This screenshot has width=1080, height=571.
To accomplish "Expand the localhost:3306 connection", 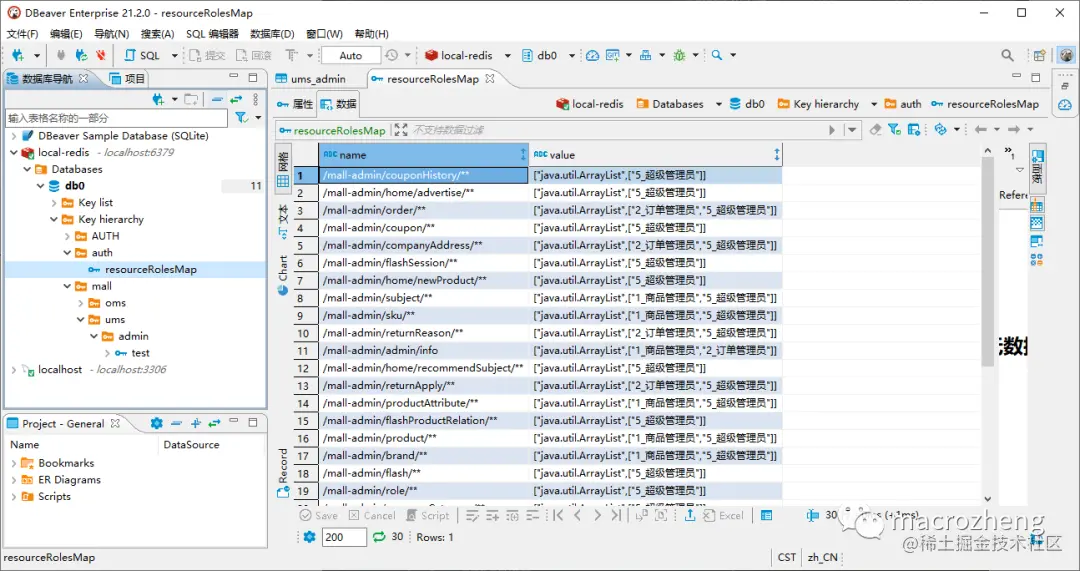I will pos(14,369).
